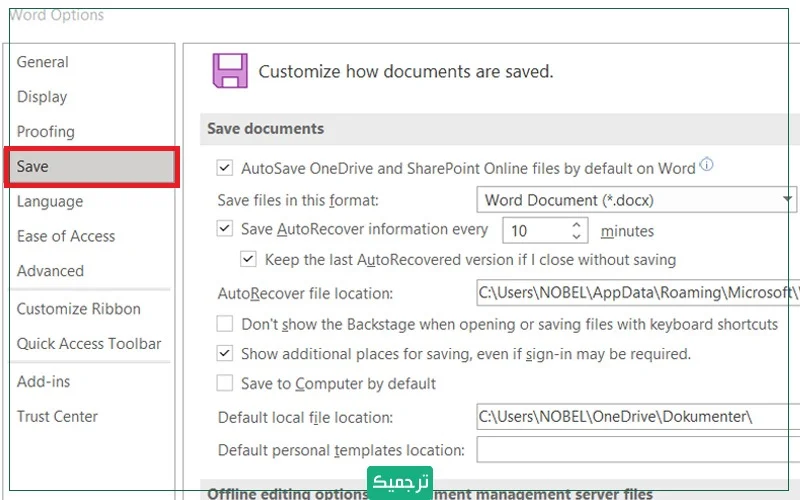
Task: Toggle Show additional places for saving
Action: point(225,354)
